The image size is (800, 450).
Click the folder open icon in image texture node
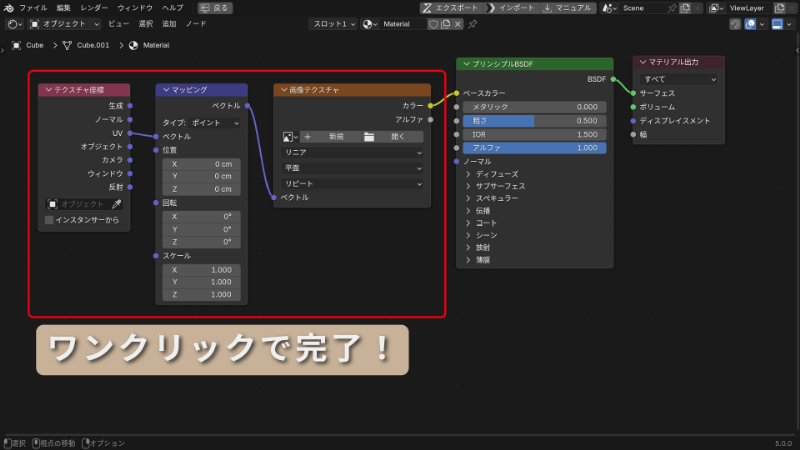click(x=369, y=137)
